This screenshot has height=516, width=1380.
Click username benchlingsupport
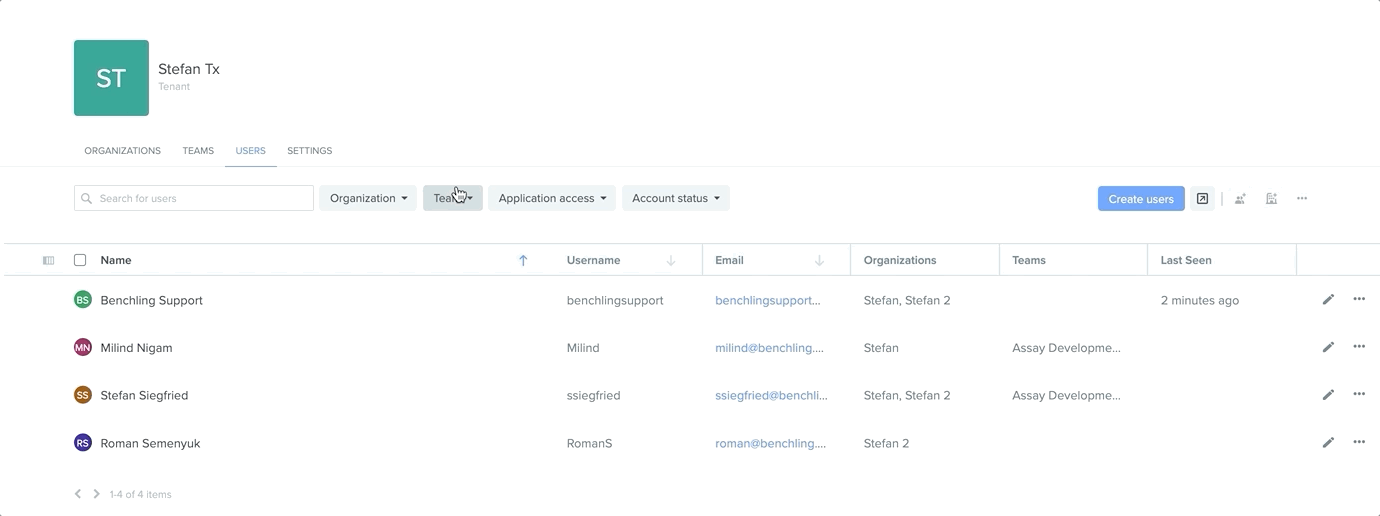615,300
